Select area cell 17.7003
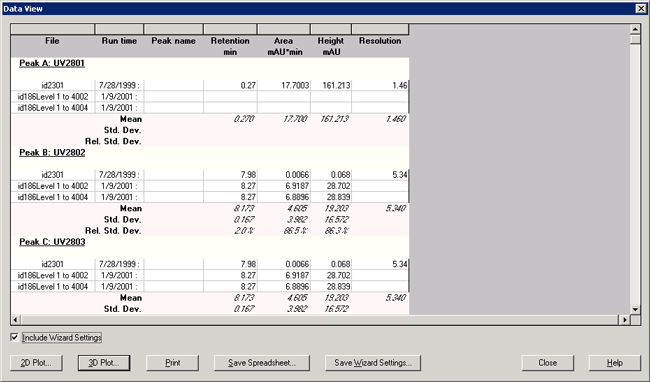Image resolution: width=650 pixels, height=382 pixels. coord(284,85)
